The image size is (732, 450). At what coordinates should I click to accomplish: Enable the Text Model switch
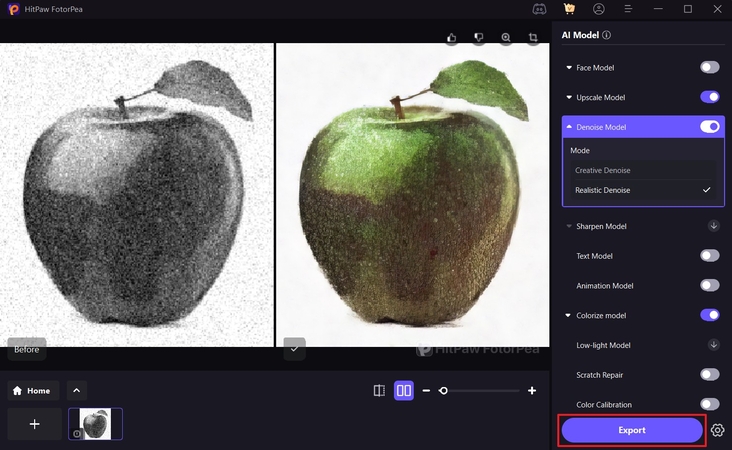(x=710, y=255)
